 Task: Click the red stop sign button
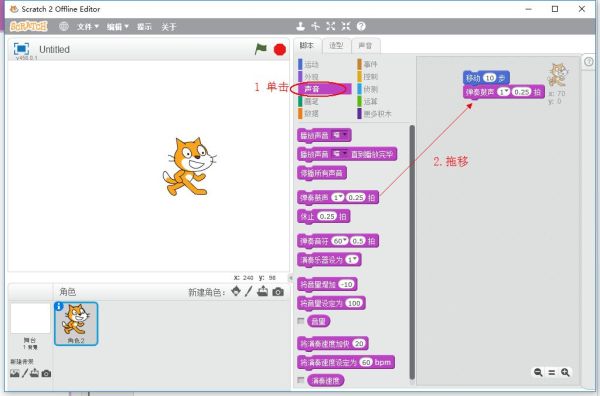coord(280,49)
